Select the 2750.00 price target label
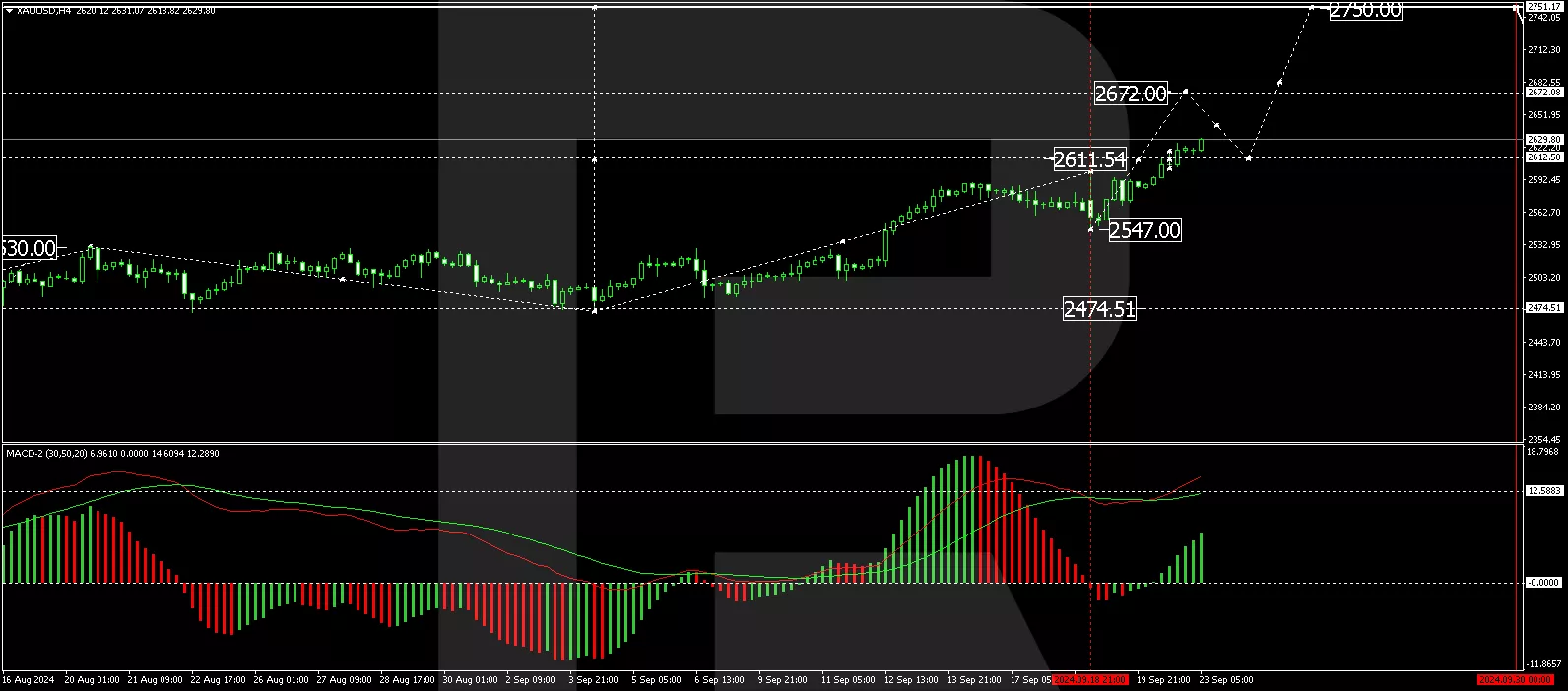 (1364, 11)
